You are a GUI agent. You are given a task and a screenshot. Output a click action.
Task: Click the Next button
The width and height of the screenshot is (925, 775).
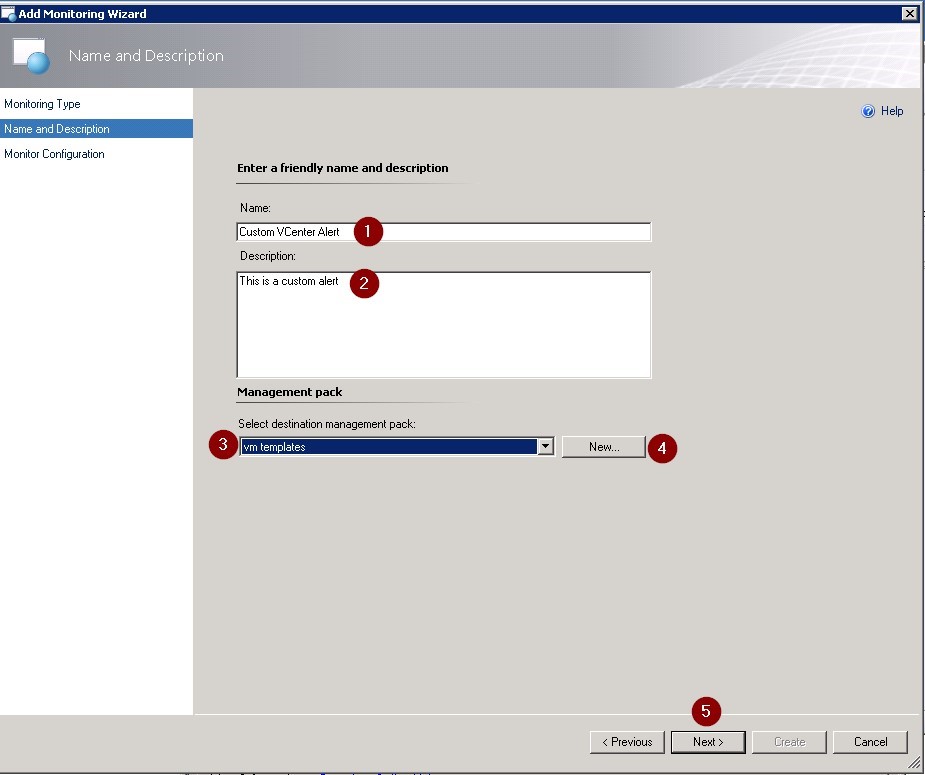[x=708, y=742]
